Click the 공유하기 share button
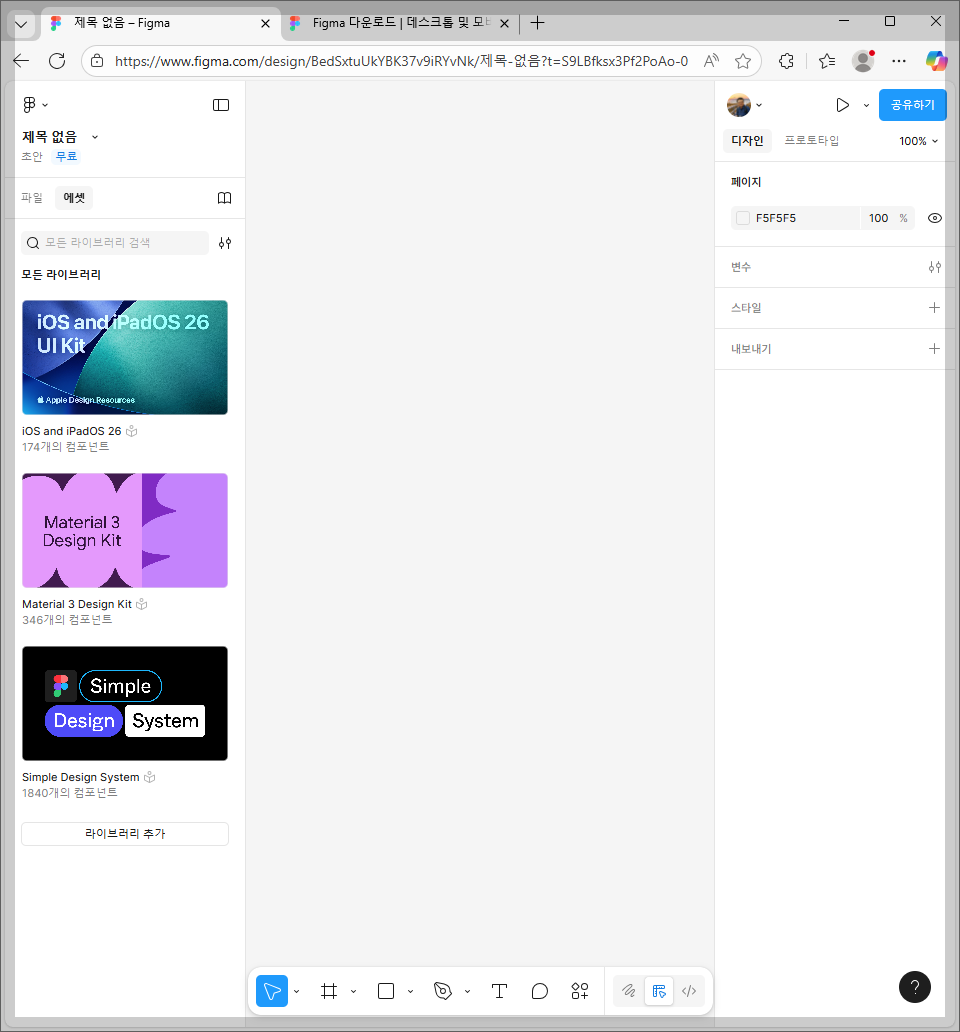This screenshot has height=1032, width=960. click(913, 105)
